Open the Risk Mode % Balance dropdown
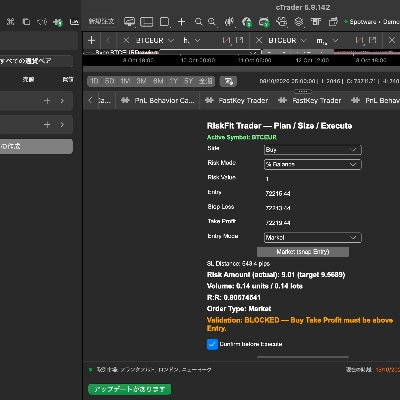400x400 pixels. click(312, 164)
